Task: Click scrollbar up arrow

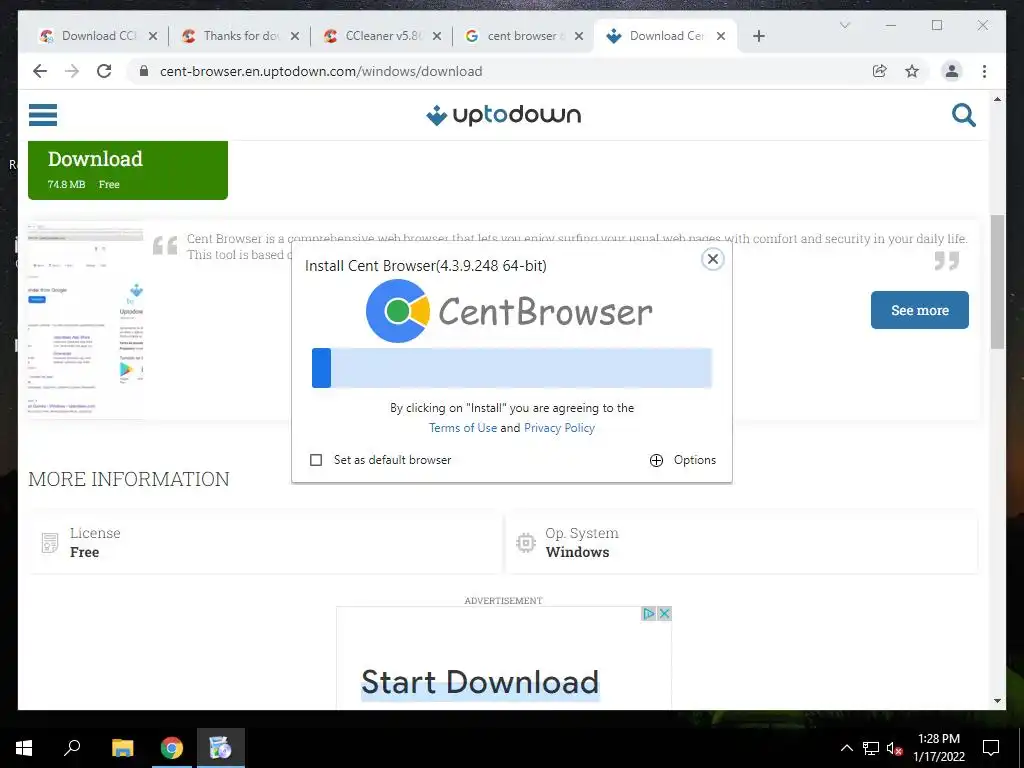Action: (997, 99)
